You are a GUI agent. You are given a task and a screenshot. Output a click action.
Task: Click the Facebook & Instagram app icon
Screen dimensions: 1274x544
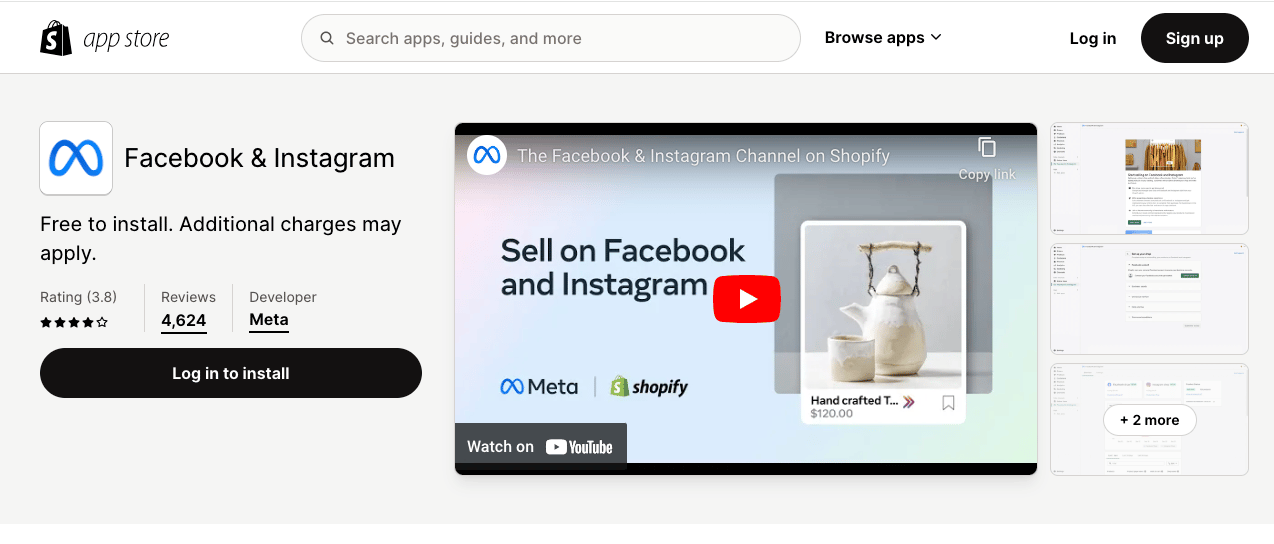pos(76,158)
